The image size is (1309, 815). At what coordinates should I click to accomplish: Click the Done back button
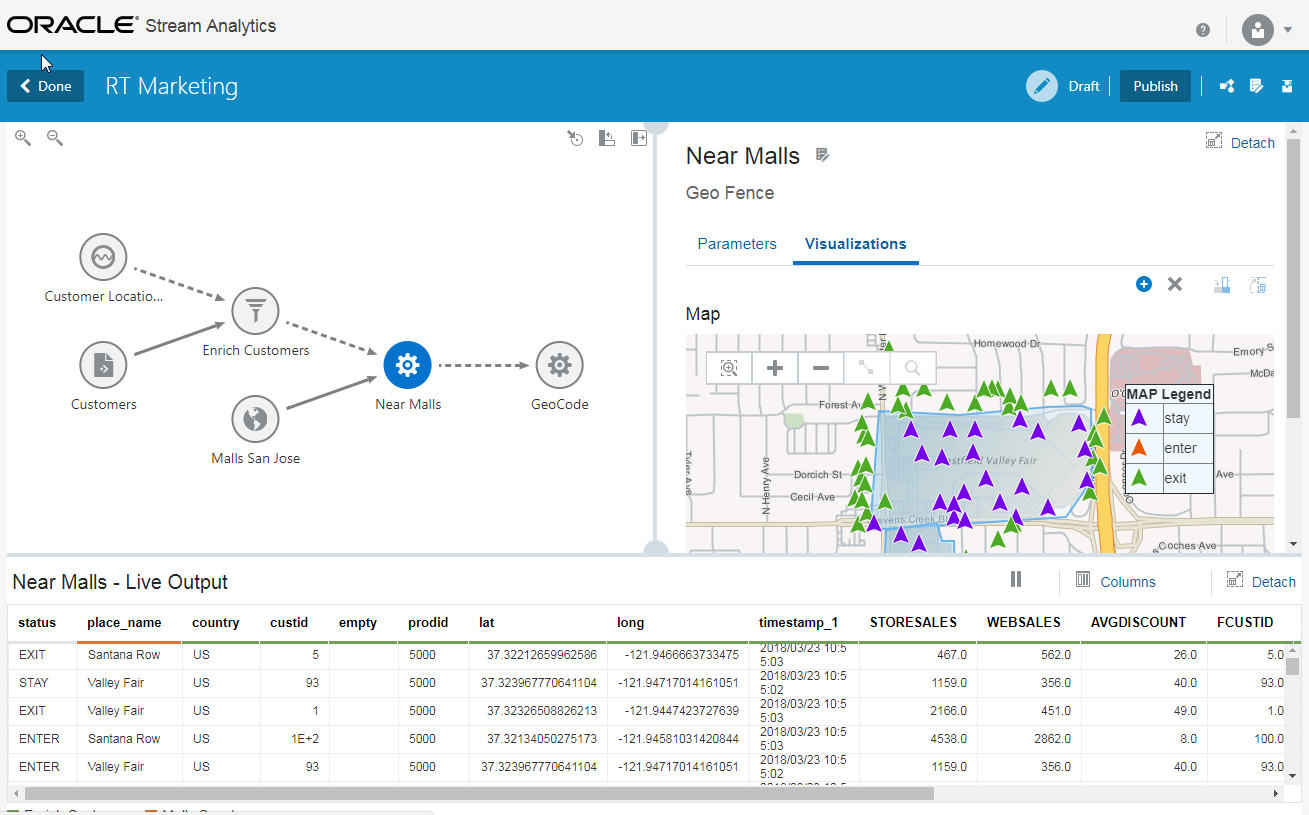click(46, 86)
